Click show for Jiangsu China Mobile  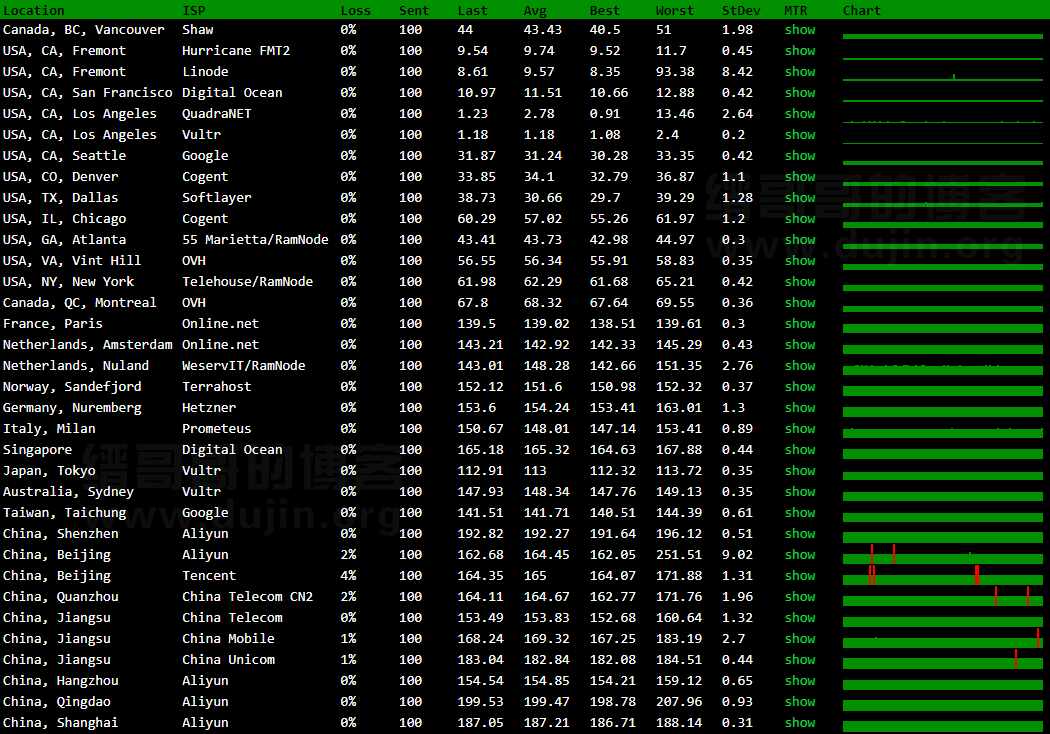click(800, 639)
